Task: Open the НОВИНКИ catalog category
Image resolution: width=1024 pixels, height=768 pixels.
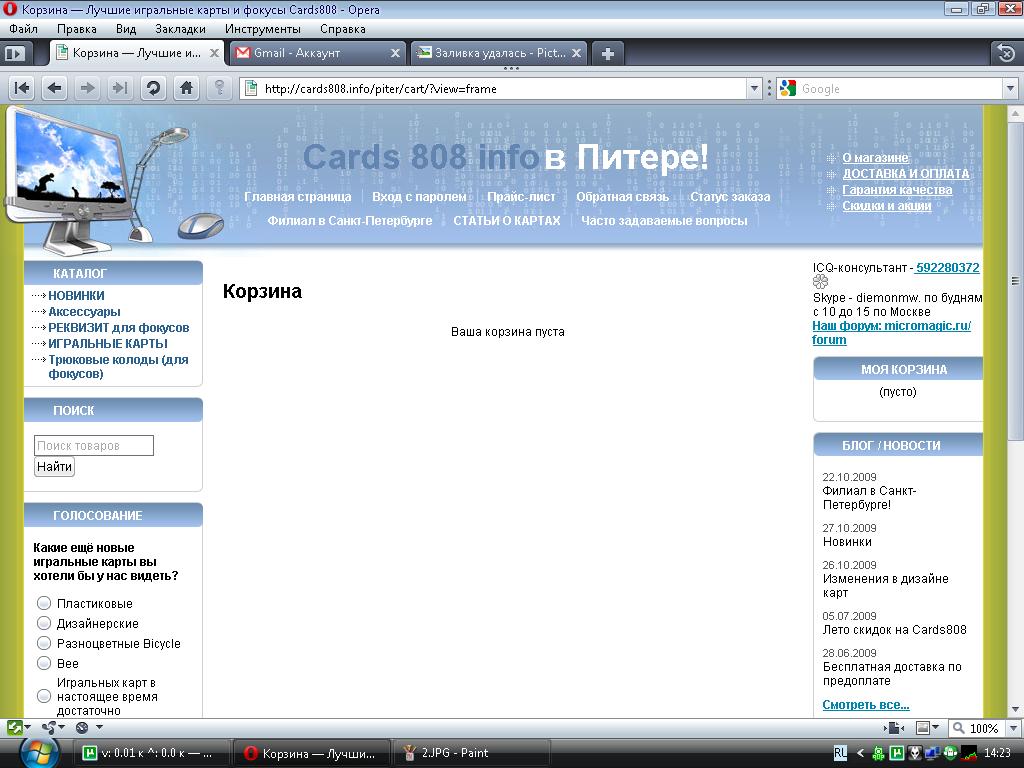Action: coord(76,296)
